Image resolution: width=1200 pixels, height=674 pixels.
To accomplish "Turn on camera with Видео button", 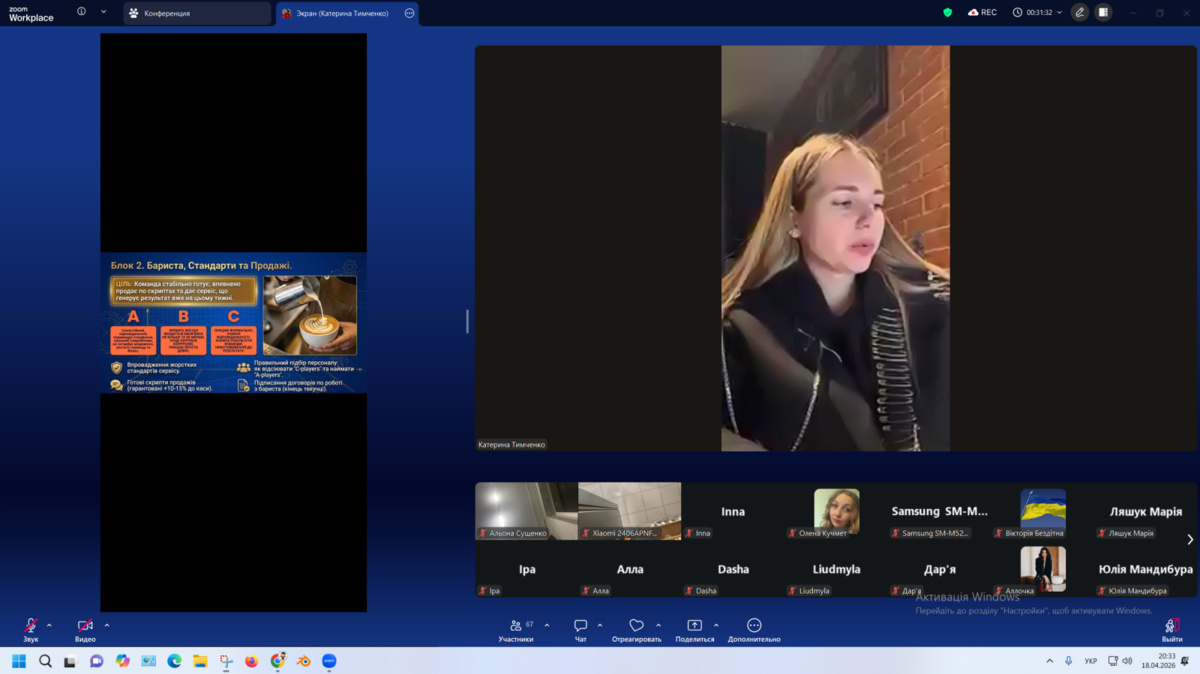I will [x=85, y=627].
